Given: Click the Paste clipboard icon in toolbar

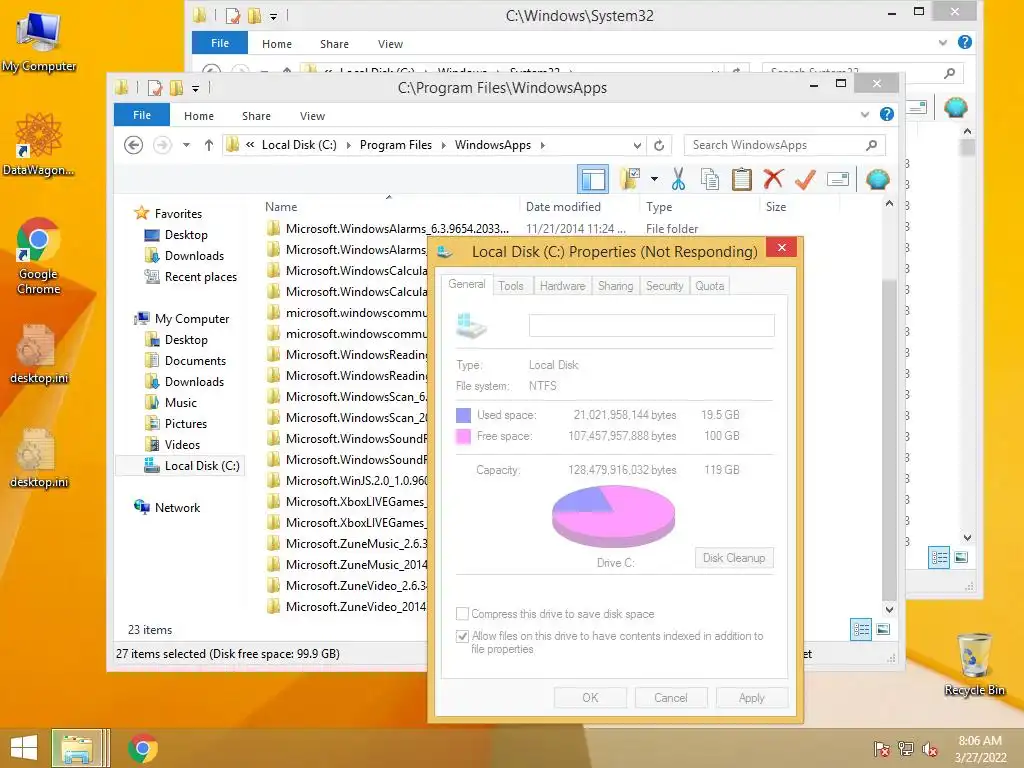Looking at the screenshot, I should [x=742, y=179].
